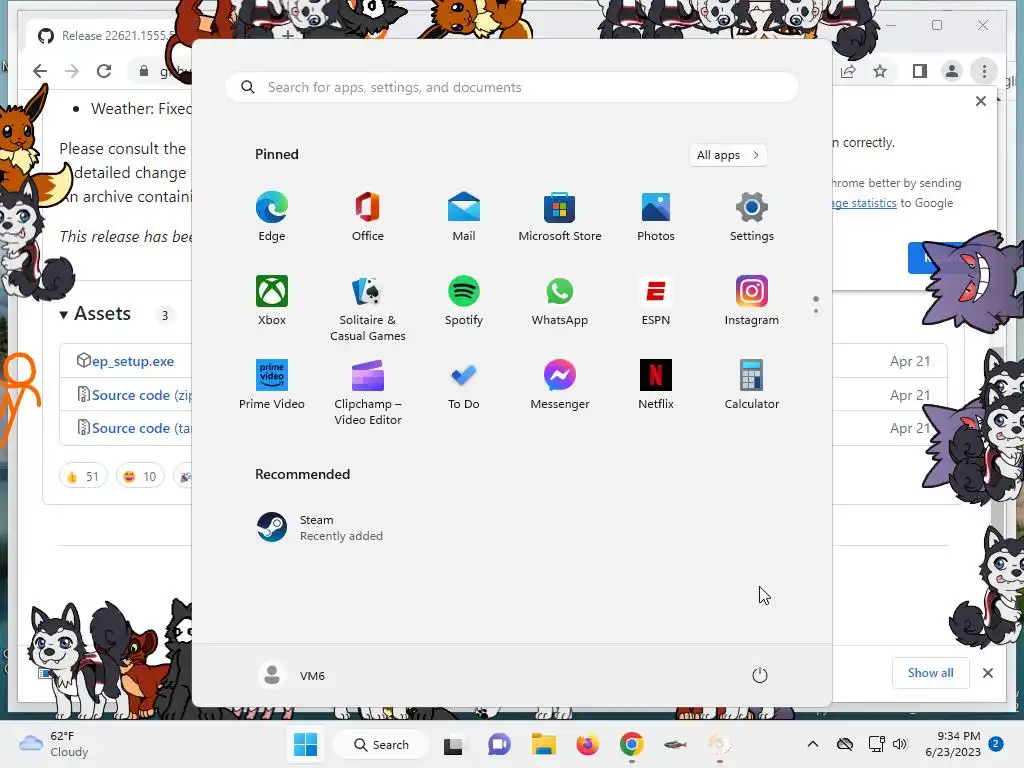This screenshot has width=1024, height=768.
Task: Show All apps list
Action: [728, 155]
